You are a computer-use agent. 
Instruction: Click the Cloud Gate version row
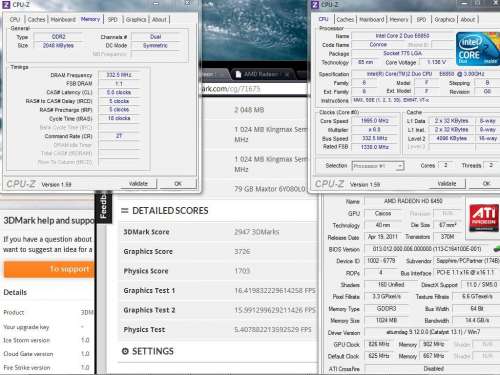coord(46,354)
